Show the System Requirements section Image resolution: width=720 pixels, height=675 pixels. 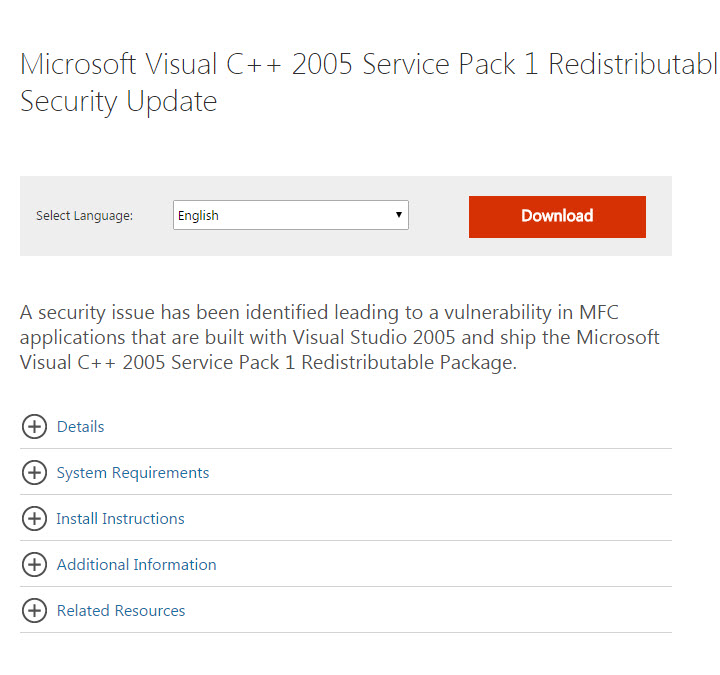(x=133, y=472)
